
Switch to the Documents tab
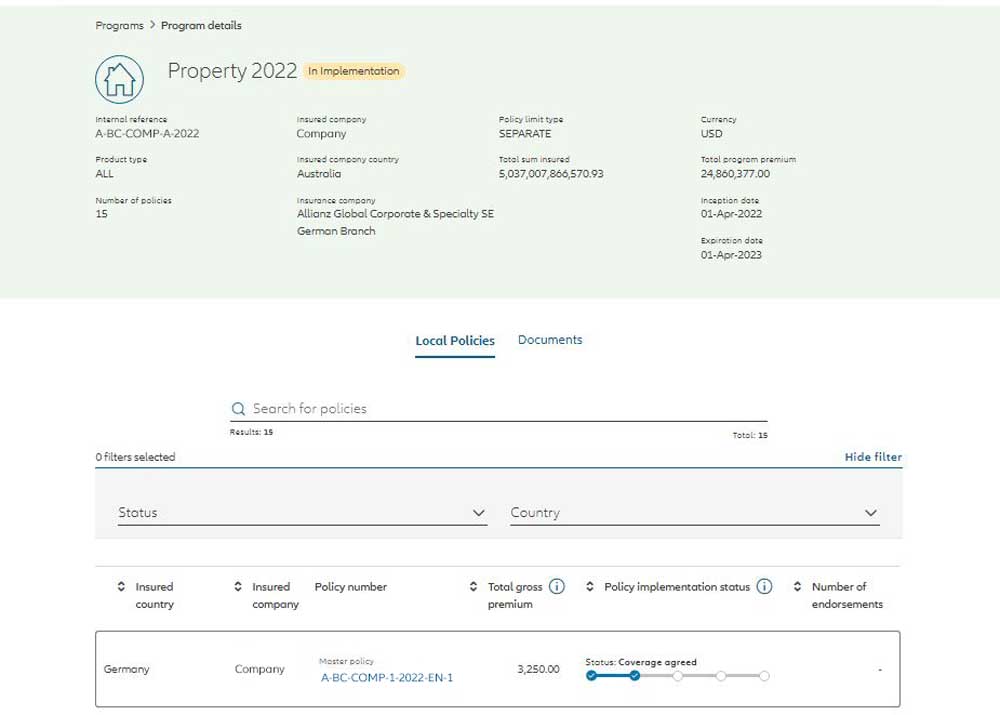coord(550,340)
